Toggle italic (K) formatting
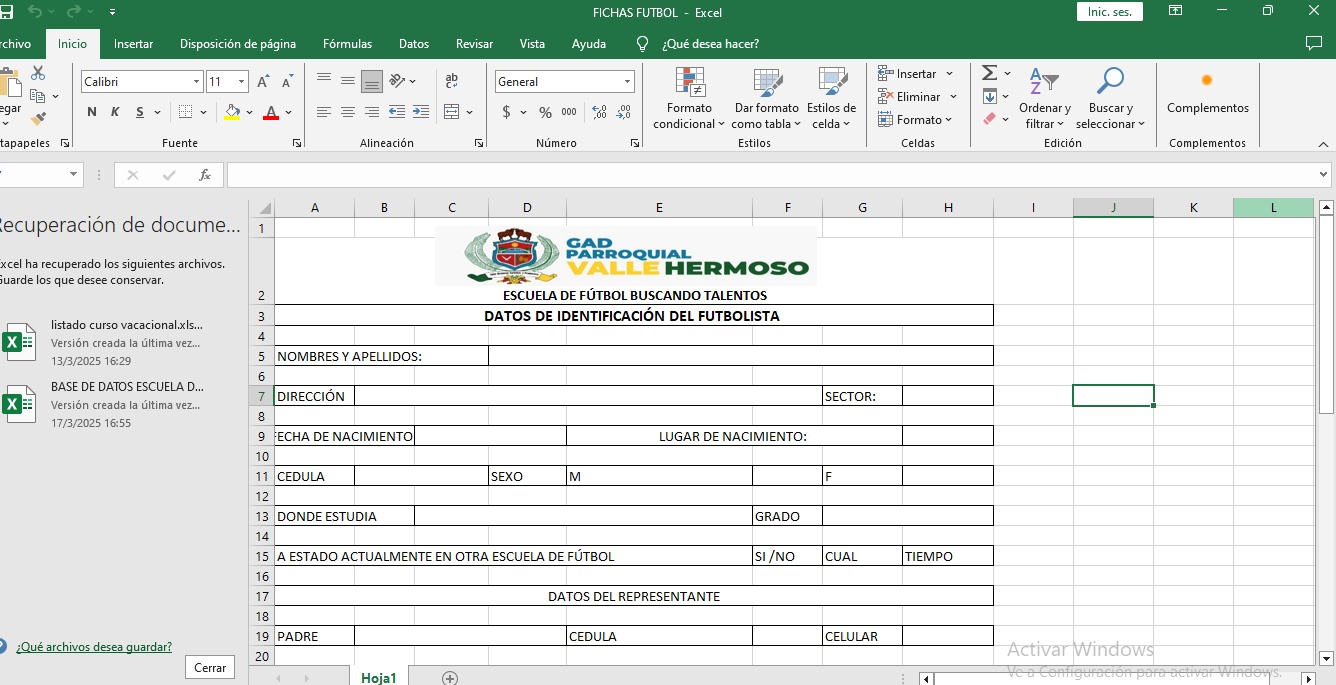1336x685 pixels. [x=116, y=112]
